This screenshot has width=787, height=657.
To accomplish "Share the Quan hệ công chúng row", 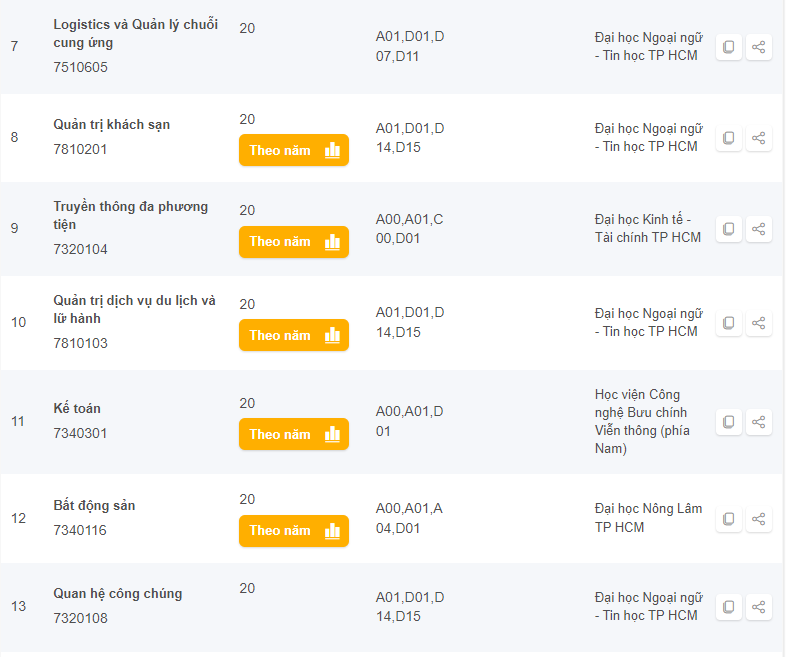I will (x=759, y=607).
